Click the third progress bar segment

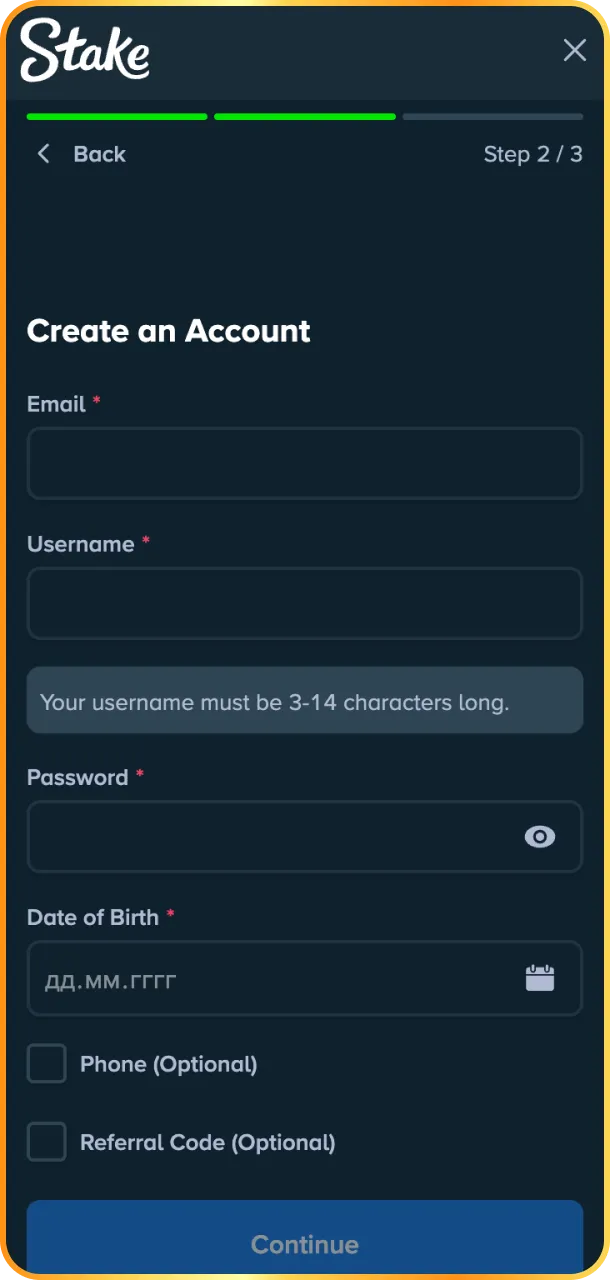(492, 116)
